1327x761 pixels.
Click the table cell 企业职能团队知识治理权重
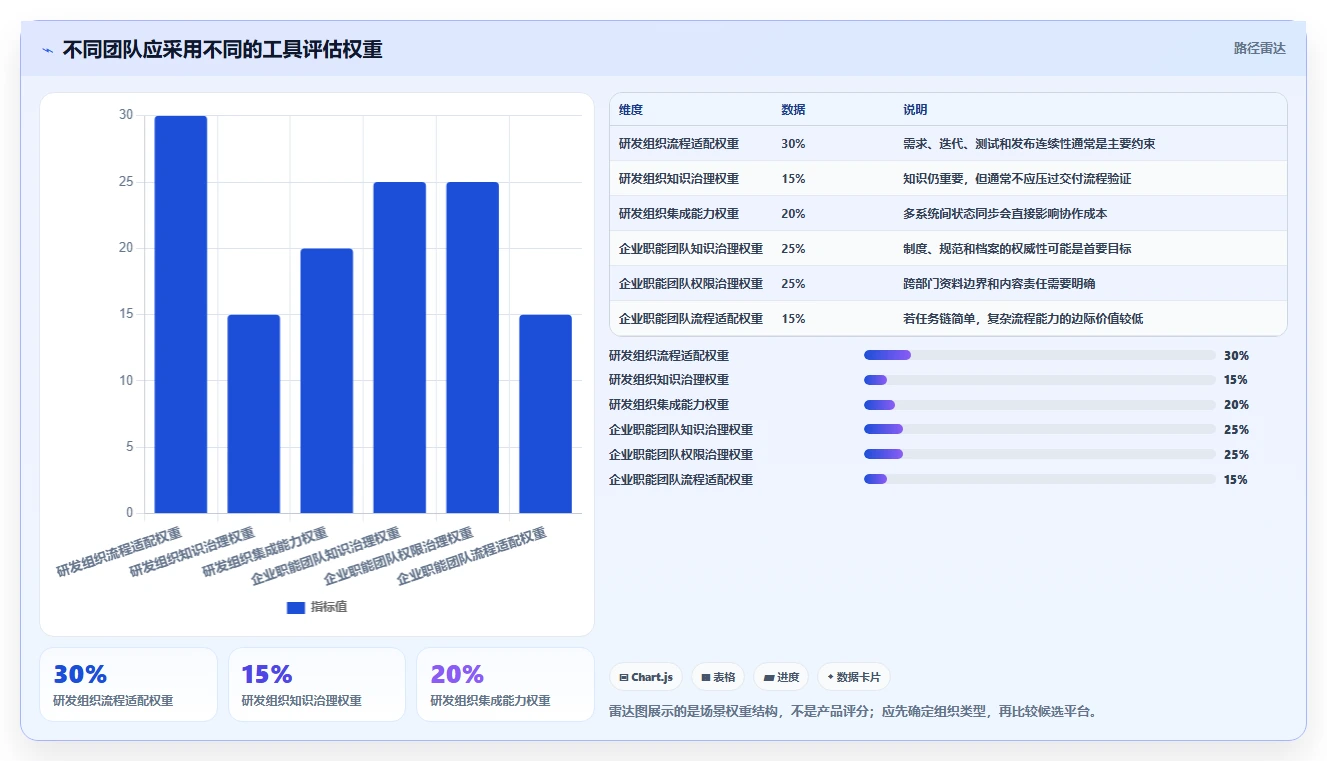pos(691,249)
